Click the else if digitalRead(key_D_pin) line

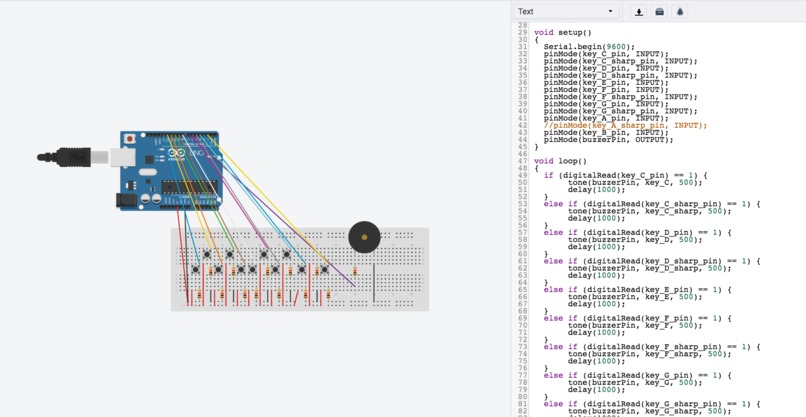tap(637, 233)
